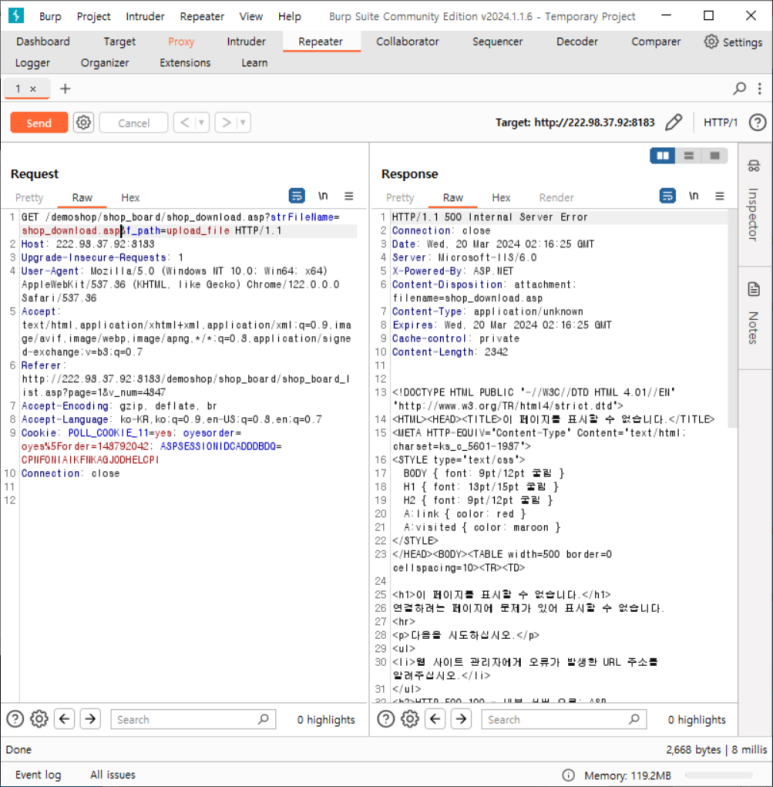Expand back history dropdown arrow
The height and width of the screenshot is (787, 773).
[x=201, y=122]
